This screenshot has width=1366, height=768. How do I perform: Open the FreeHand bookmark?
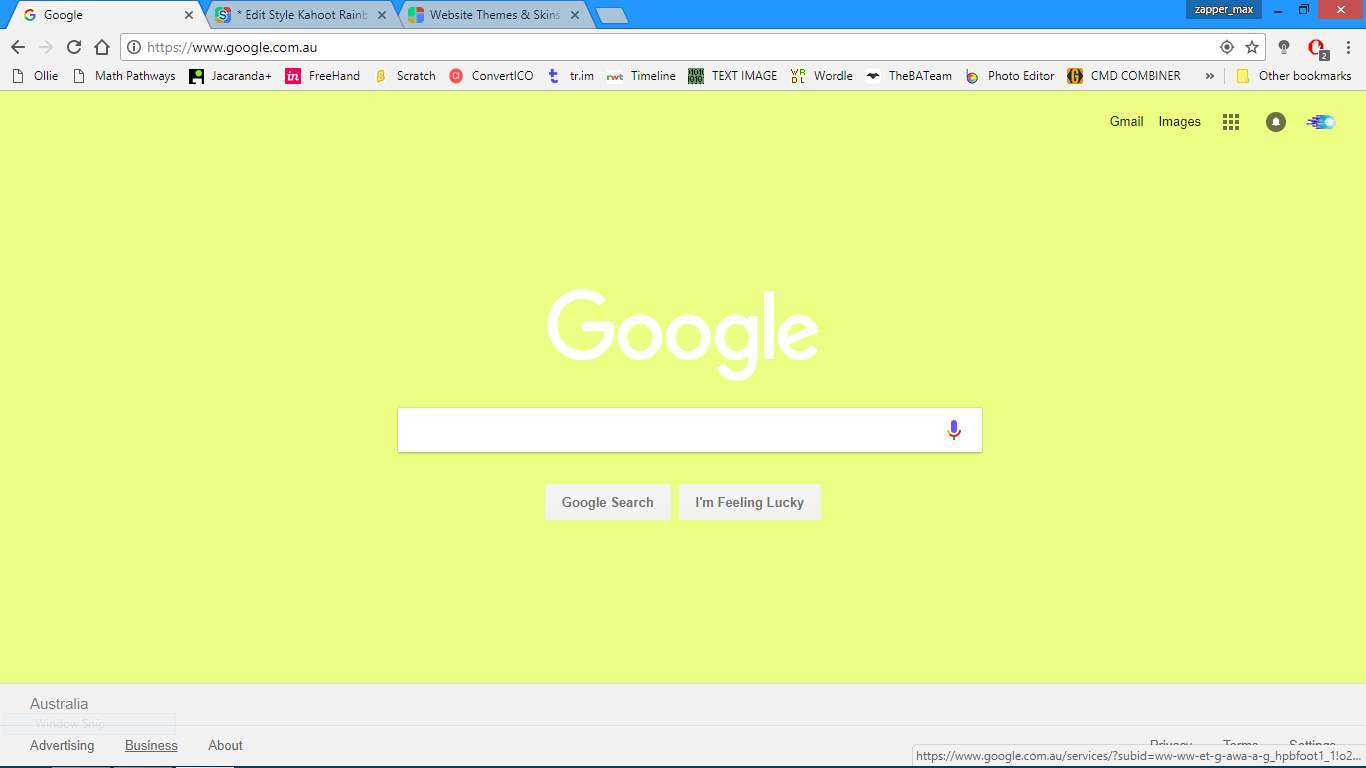tap(322, 76)
